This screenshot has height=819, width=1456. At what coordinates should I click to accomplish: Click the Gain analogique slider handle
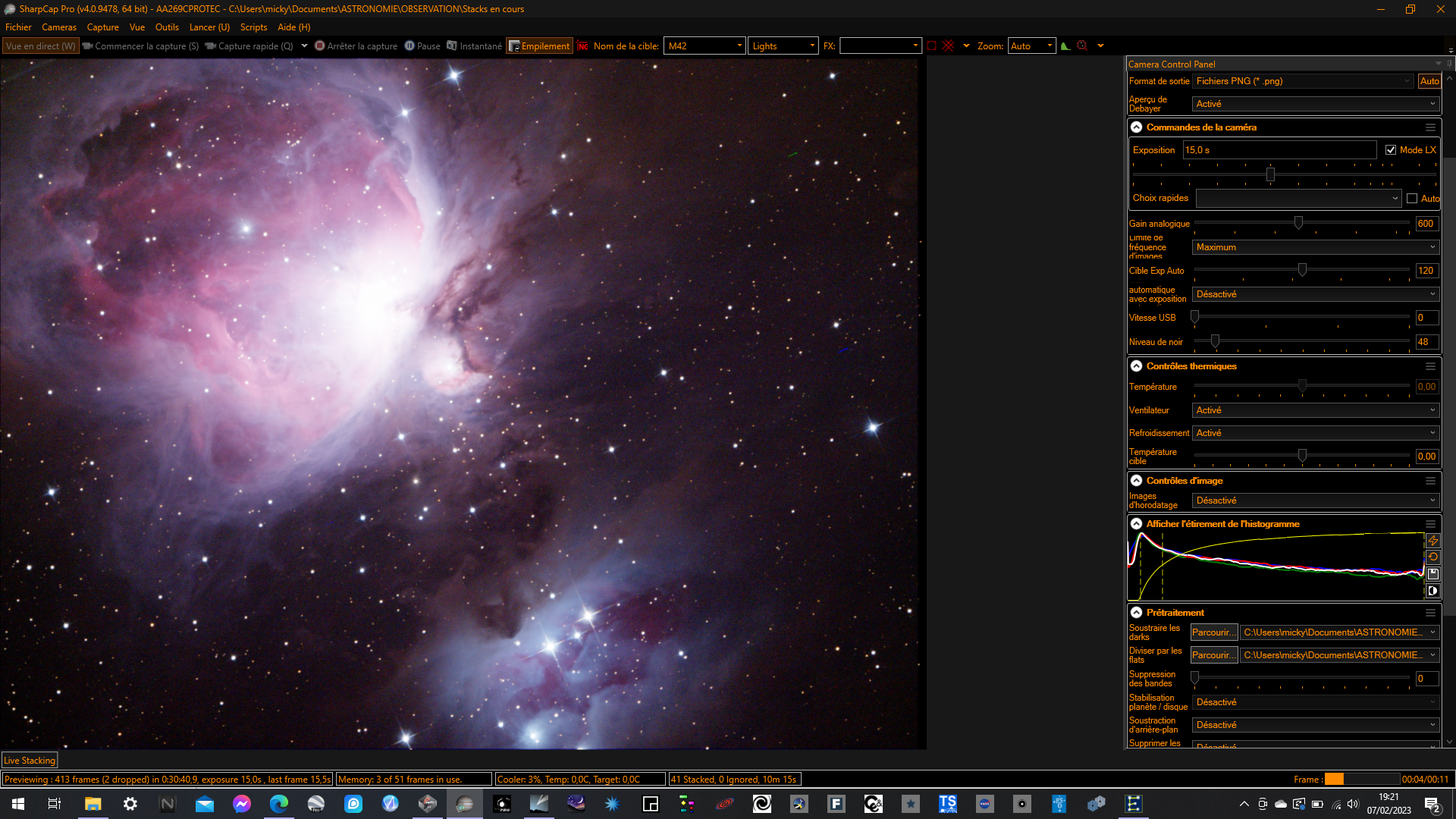tap(1298, 223)
